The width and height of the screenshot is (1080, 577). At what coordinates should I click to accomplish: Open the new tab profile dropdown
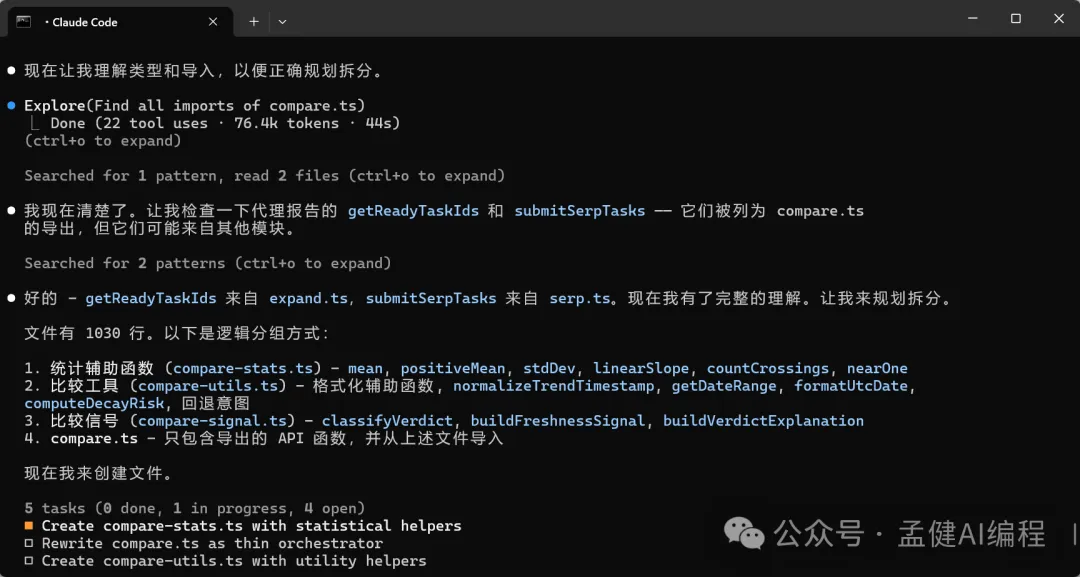283,21
